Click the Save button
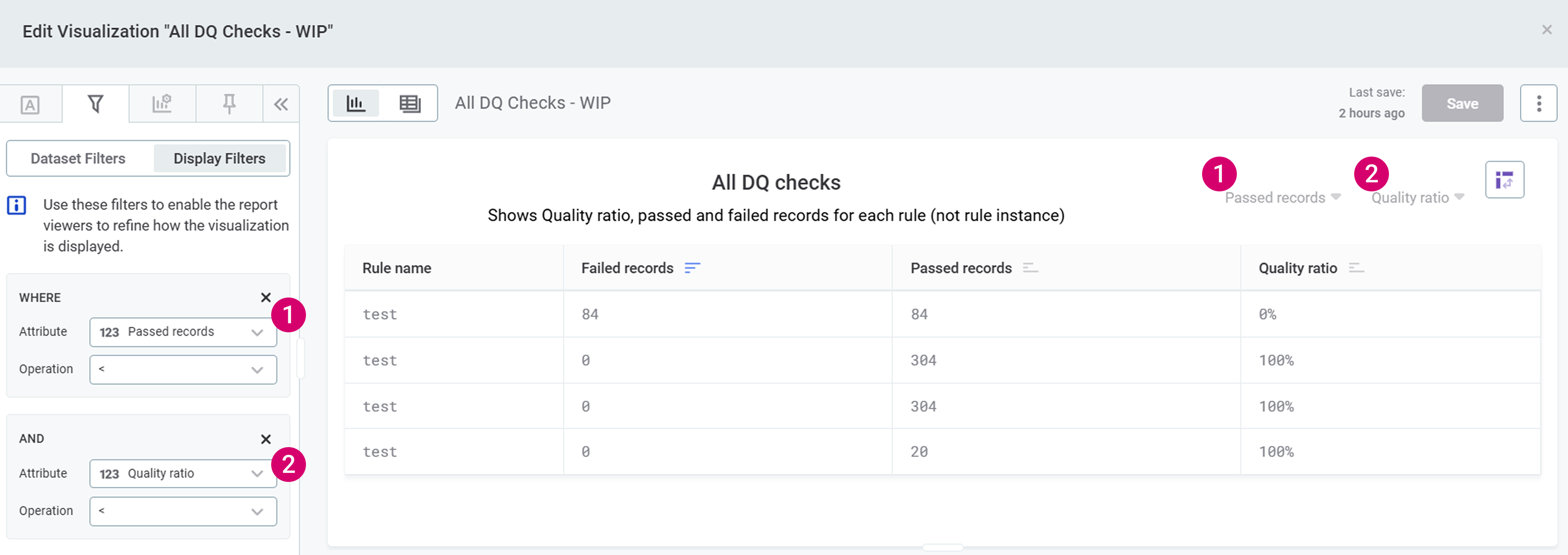This screenshot has height=555, width=1568. [1462, 104]
